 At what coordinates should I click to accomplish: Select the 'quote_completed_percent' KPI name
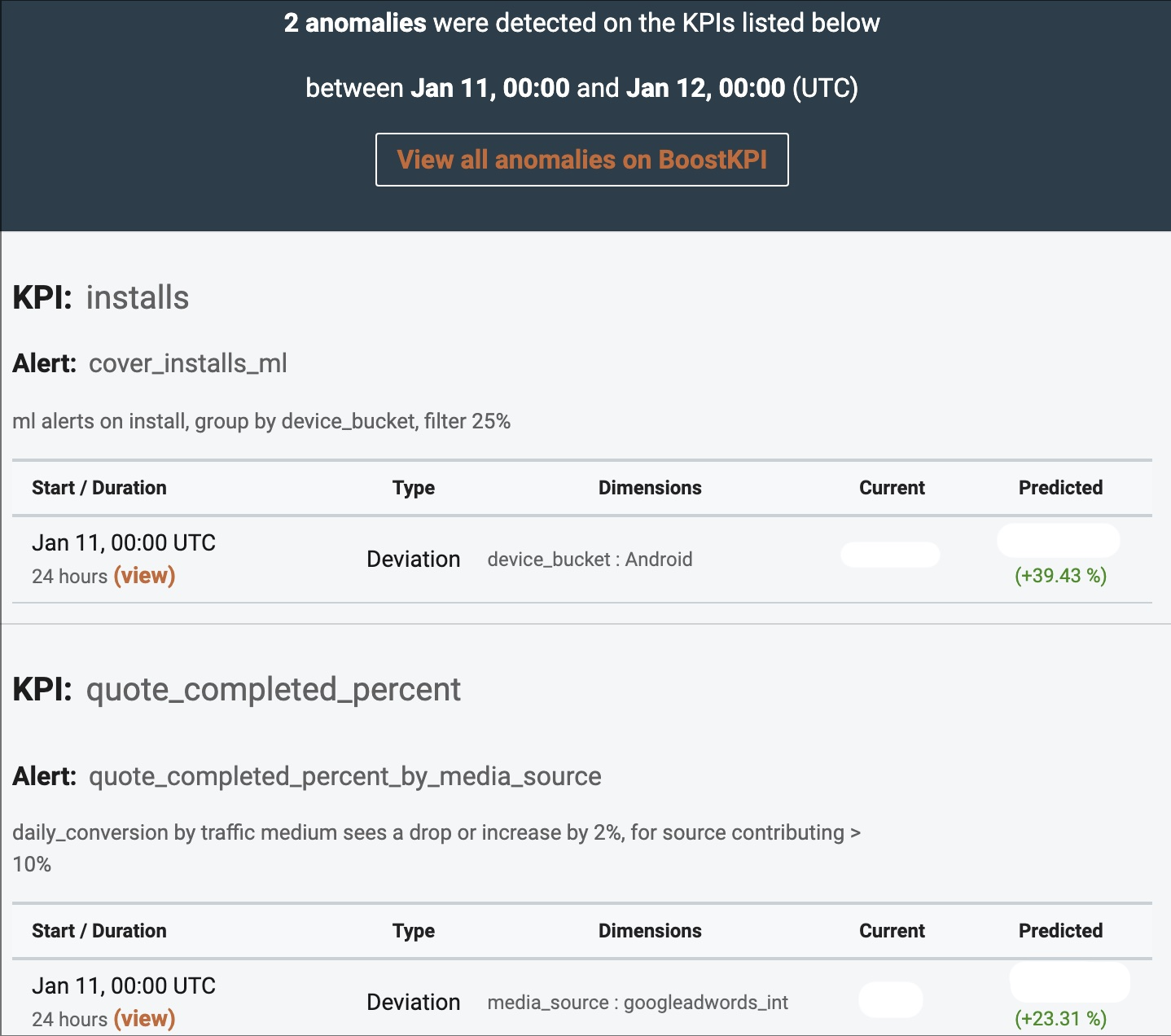tap(274, 690)
